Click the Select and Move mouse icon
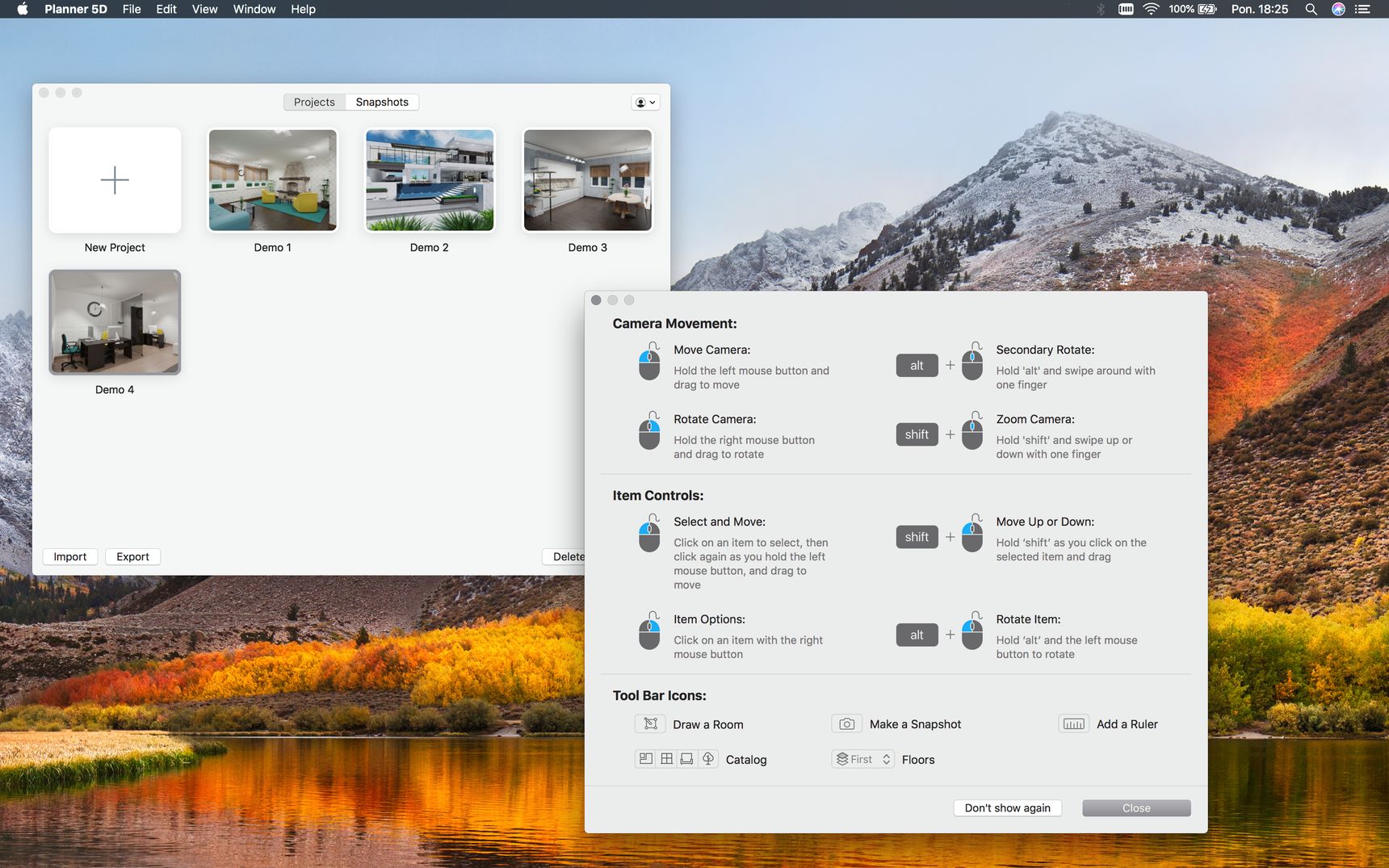Screen dimensions: 1389x868 coord(650,532)
